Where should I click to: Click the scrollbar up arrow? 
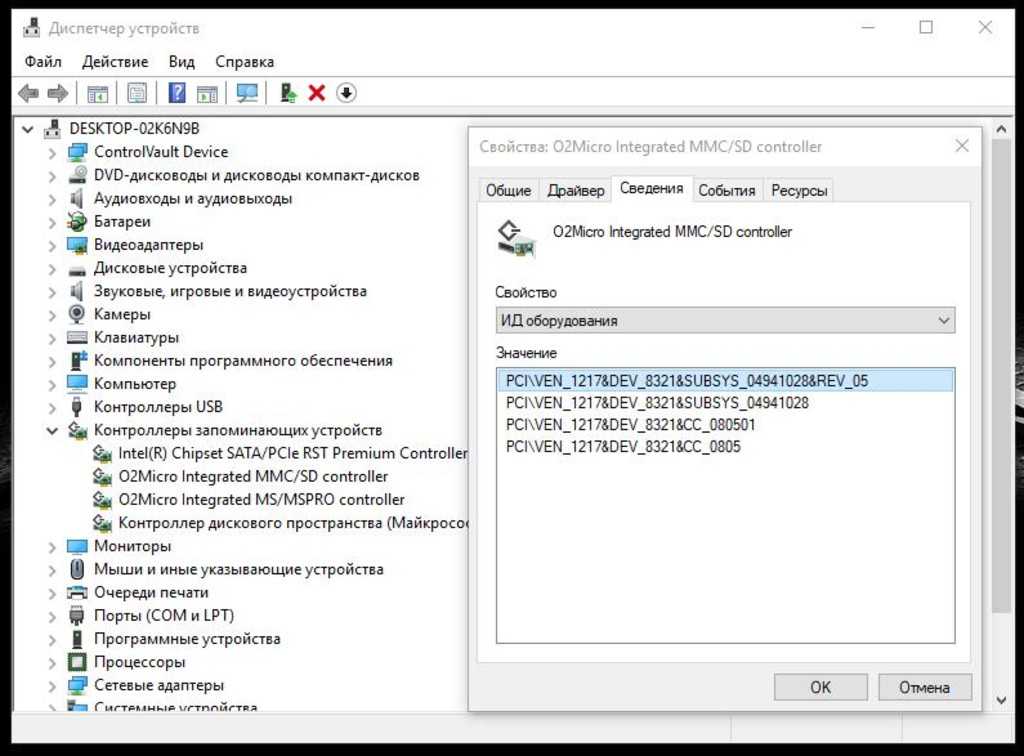(1001, 129)
